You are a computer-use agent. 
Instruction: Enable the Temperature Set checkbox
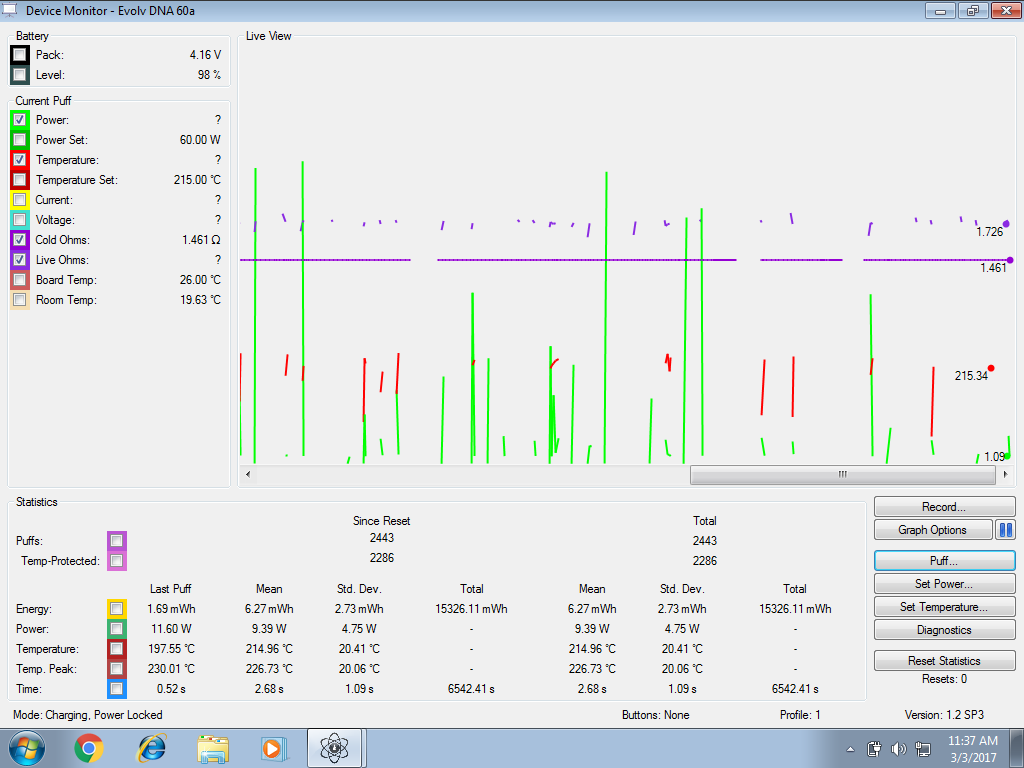click(x=20, y=180)
